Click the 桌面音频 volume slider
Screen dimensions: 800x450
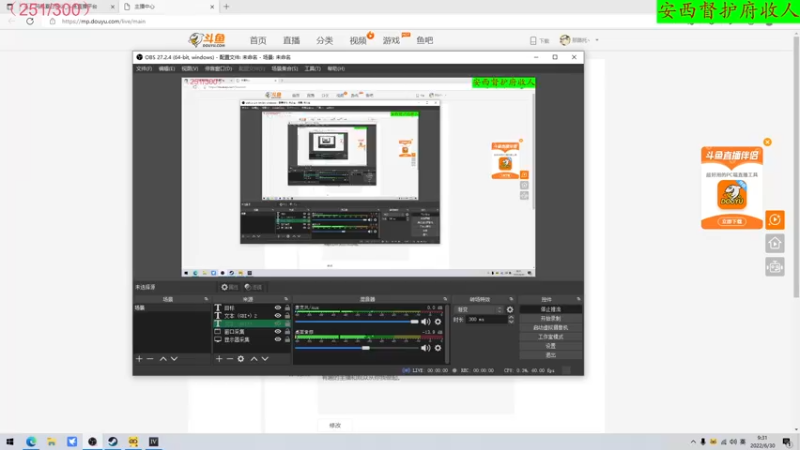pos(357,348)
